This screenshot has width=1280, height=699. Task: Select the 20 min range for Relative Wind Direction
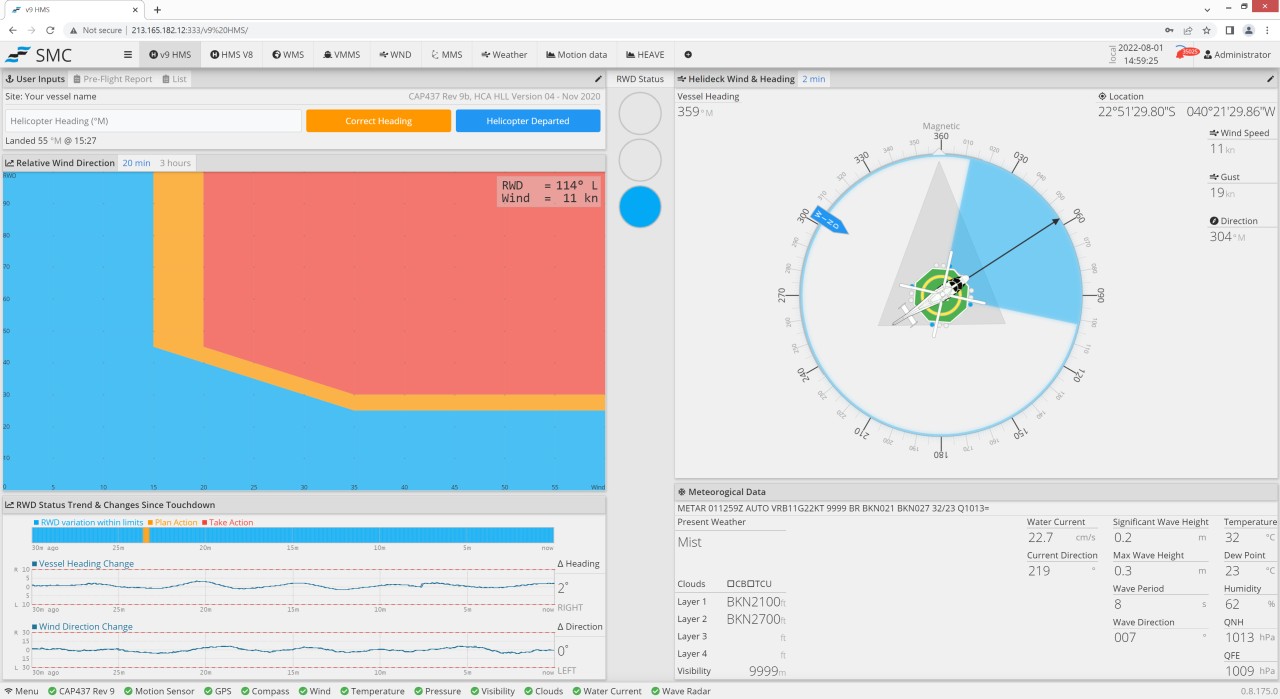[136, 163]
